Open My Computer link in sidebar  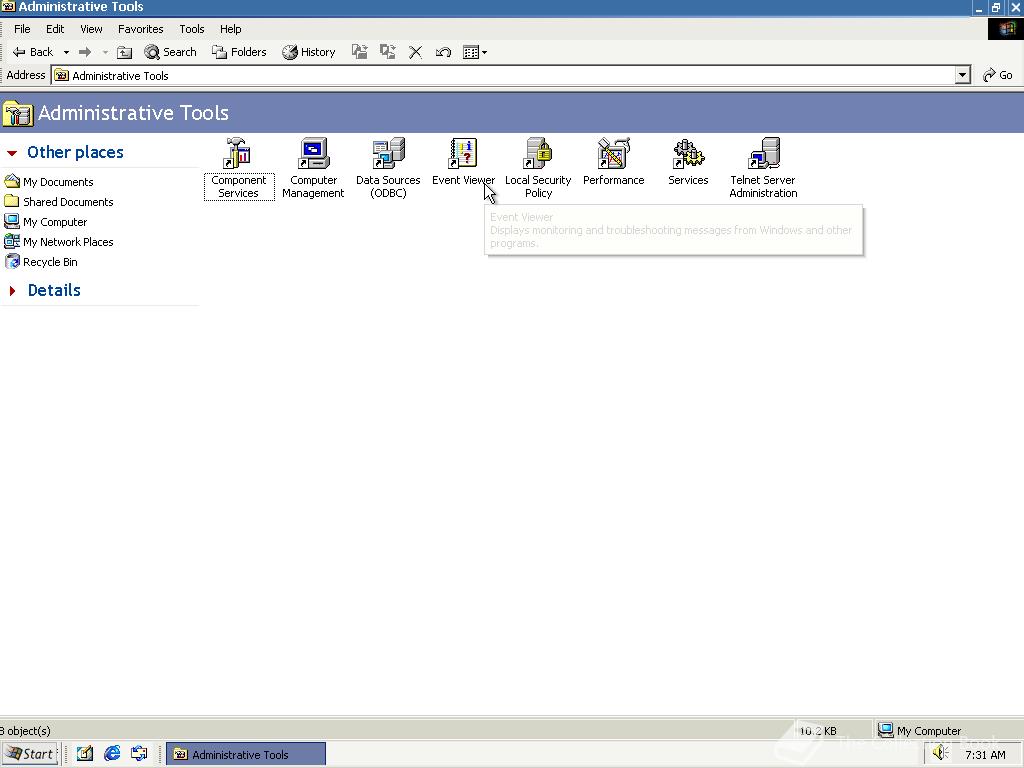click(46, 222)
